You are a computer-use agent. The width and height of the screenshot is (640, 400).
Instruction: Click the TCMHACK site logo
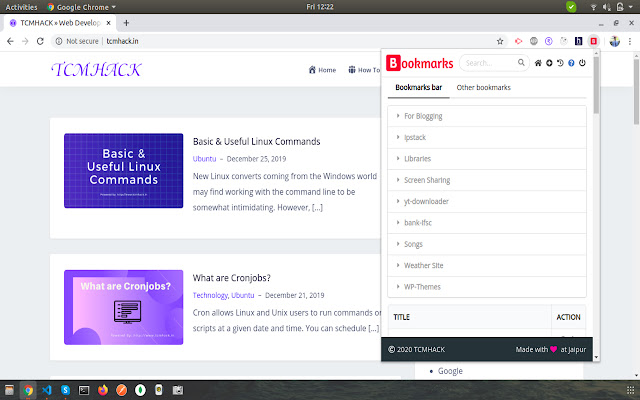pyautogui.click(x=96, y=70)
